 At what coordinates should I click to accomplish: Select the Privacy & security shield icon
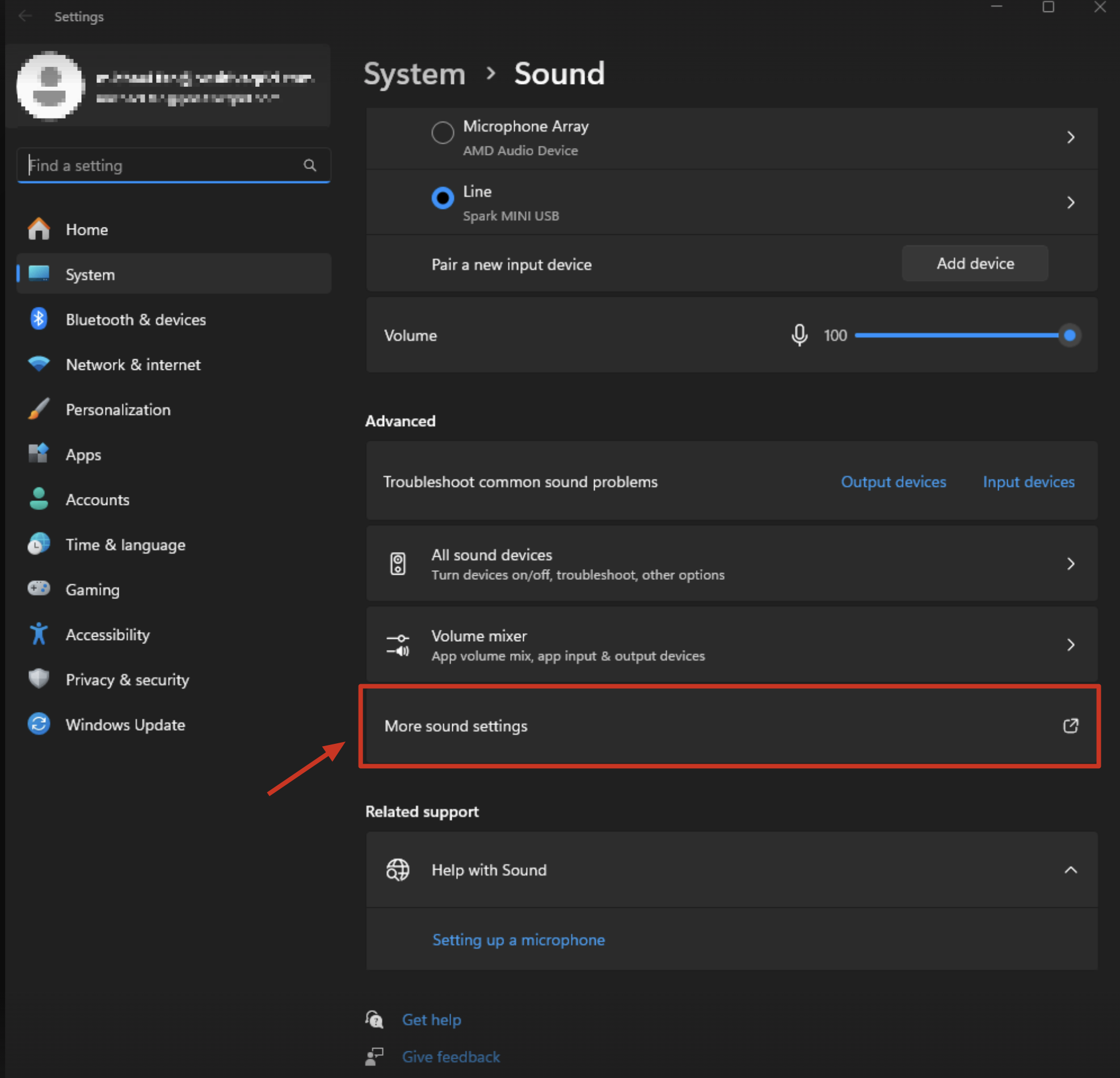(x=38, y=679)
